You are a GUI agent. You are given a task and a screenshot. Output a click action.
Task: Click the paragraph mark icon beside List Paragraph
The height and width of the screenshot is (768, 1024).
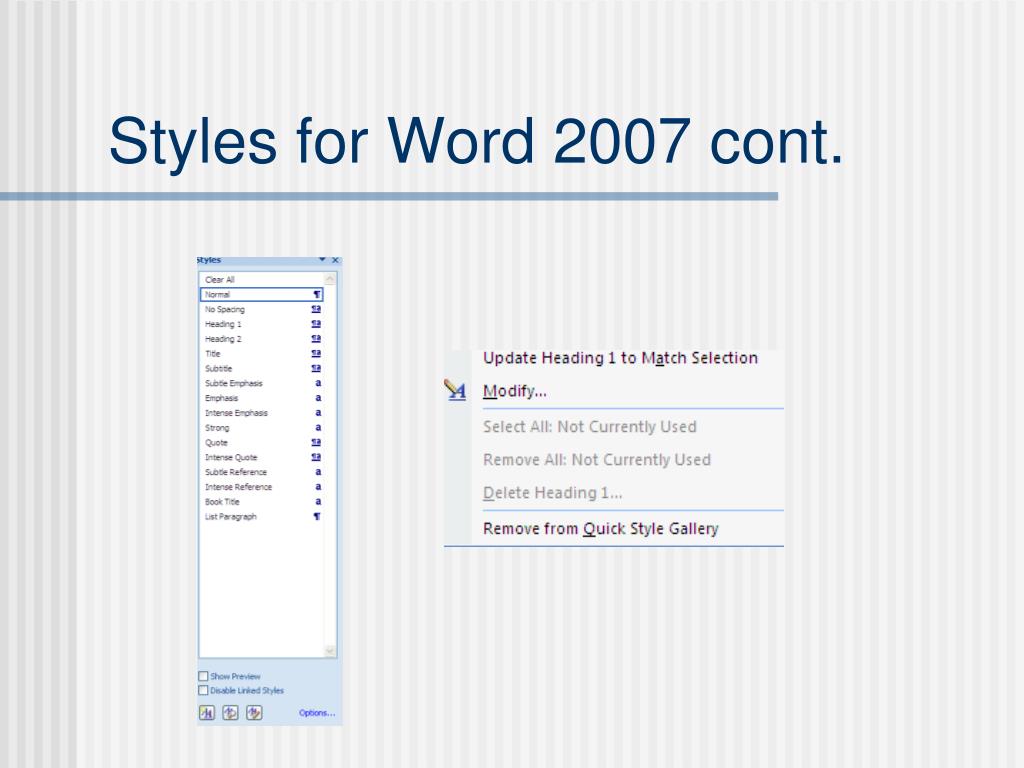(x=317, y=517)
